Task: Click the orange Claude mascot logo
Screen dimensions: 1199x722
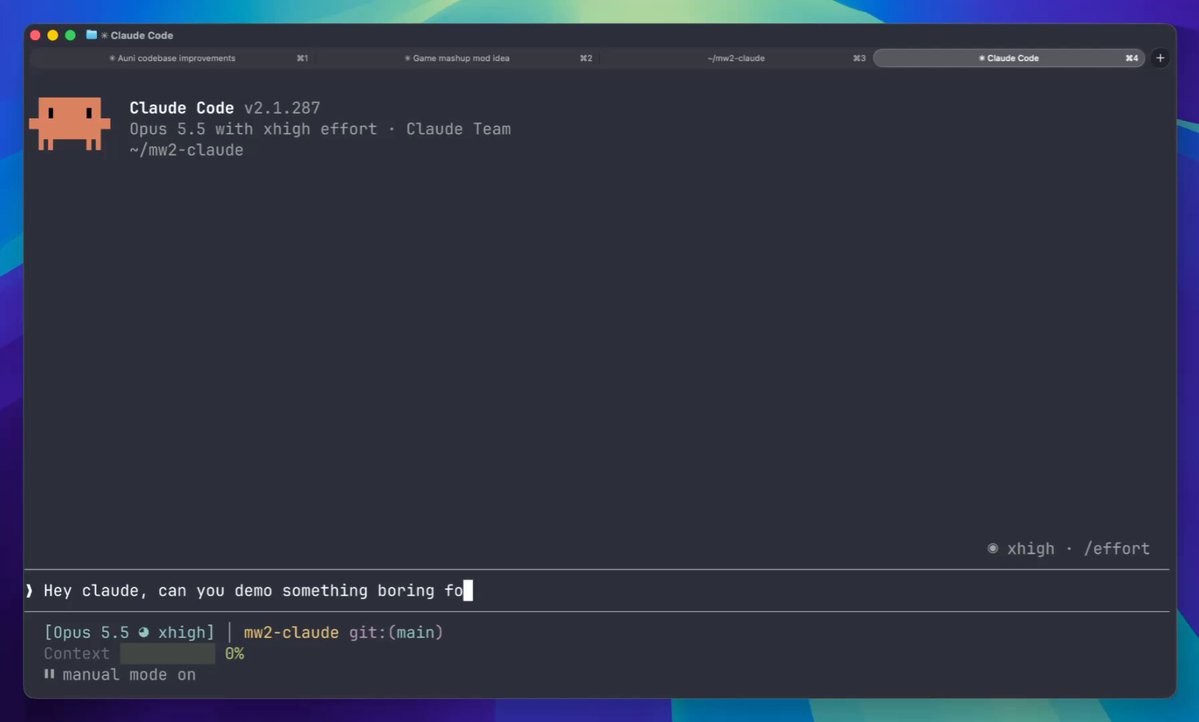Action: pos(70,123)
